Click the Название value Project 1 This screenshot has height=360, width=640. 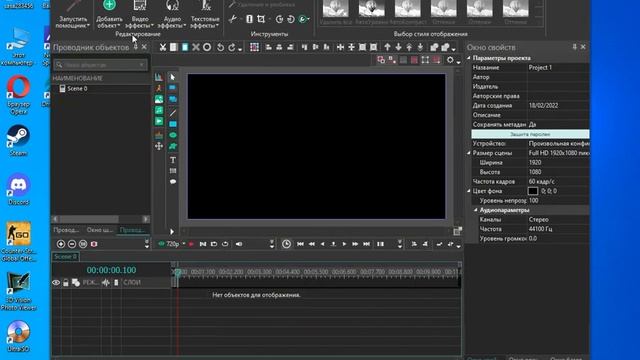point(540,67)
